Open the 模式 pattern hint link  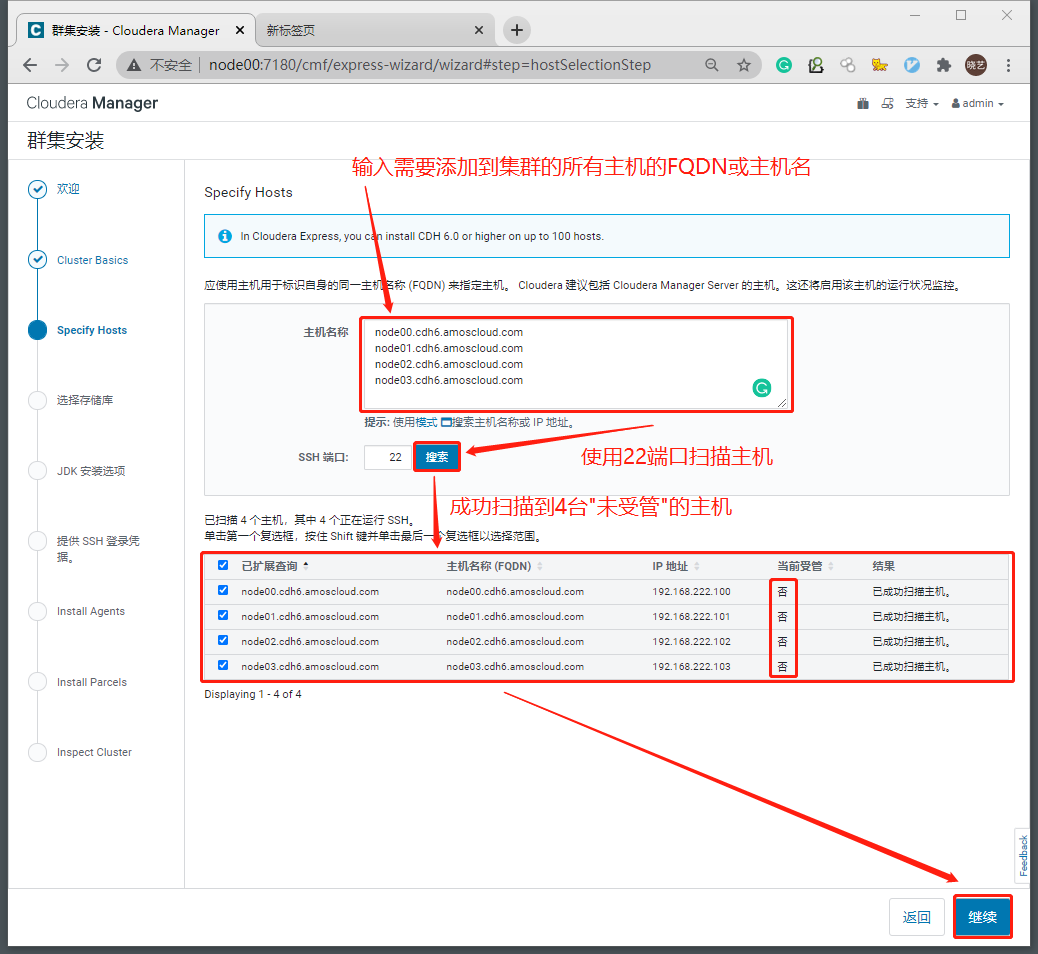click(426, 422)
